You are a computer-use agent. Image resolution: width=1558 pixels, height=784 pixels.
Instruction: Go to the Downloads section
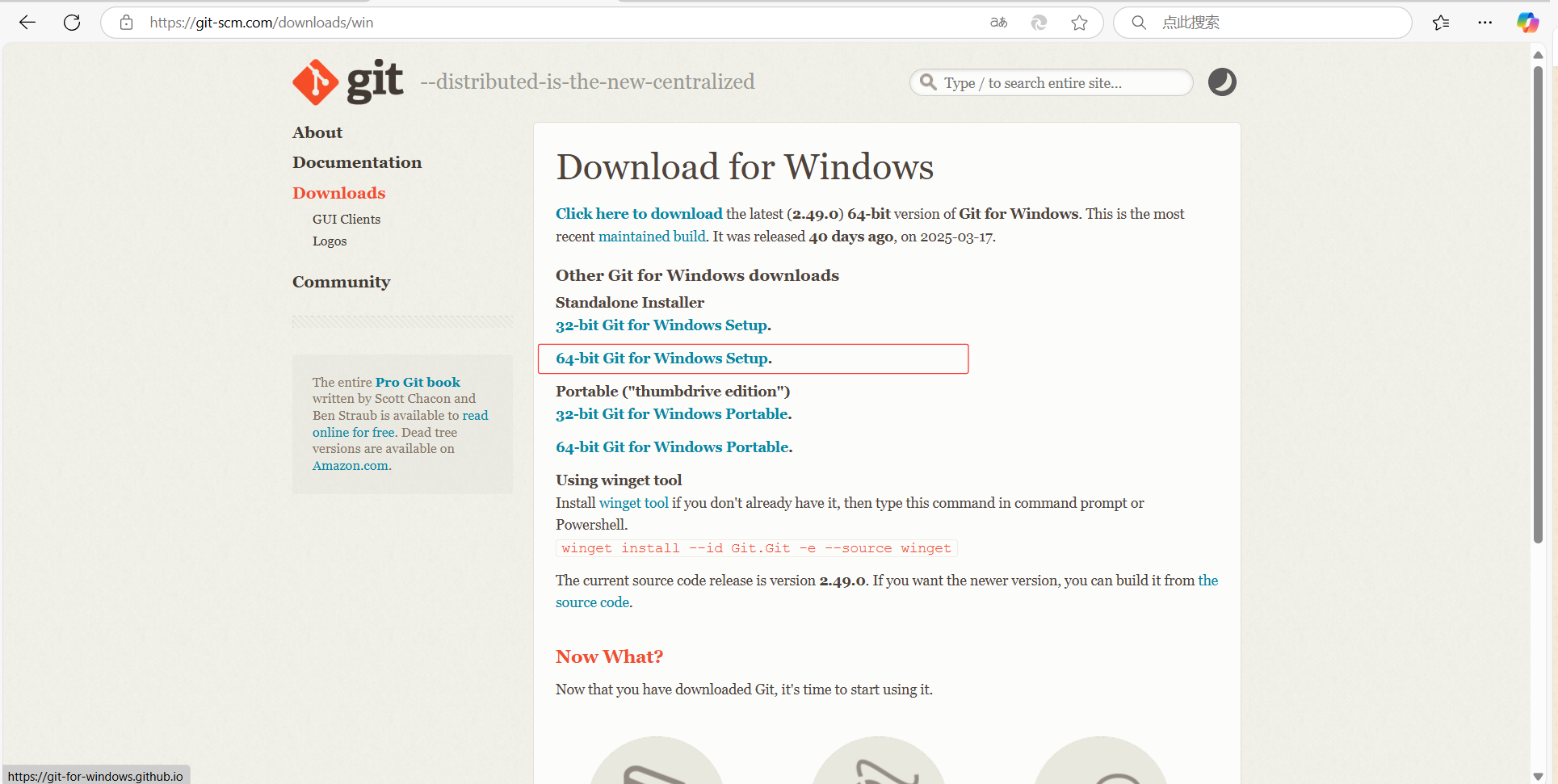pyautogui.click(x=339, y=193)
